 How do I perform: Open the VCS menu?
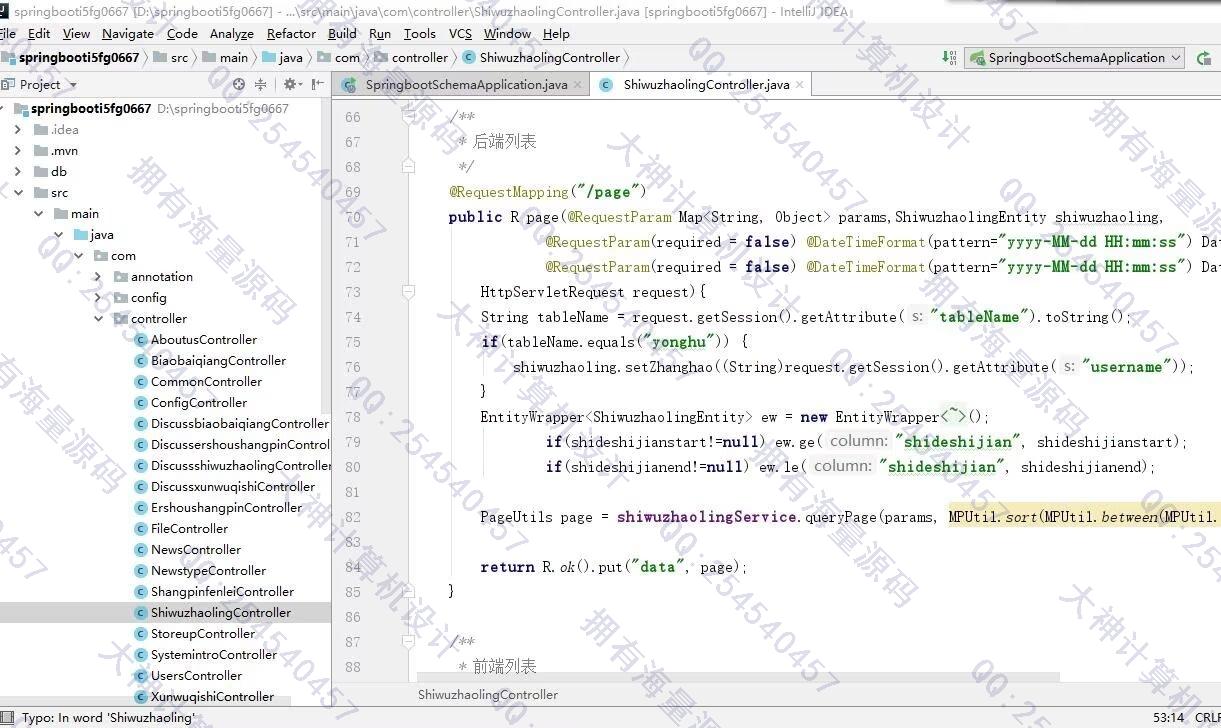coord(460,33)
